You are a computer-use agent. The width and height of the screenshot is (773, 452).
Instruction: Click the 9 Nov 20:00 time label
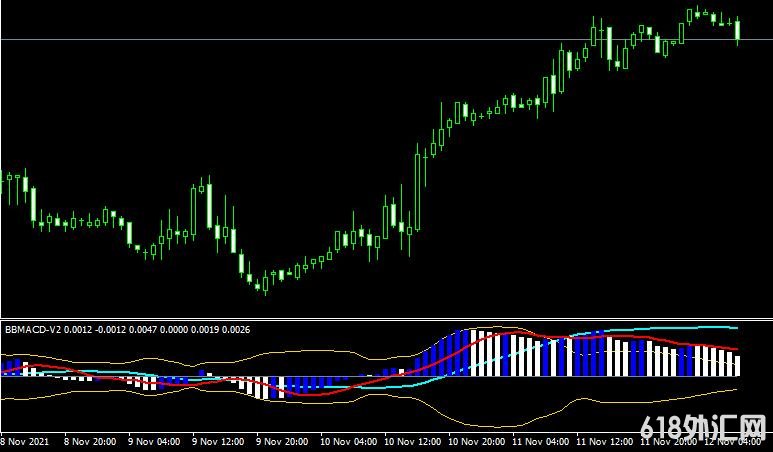(x=282, y=441)
